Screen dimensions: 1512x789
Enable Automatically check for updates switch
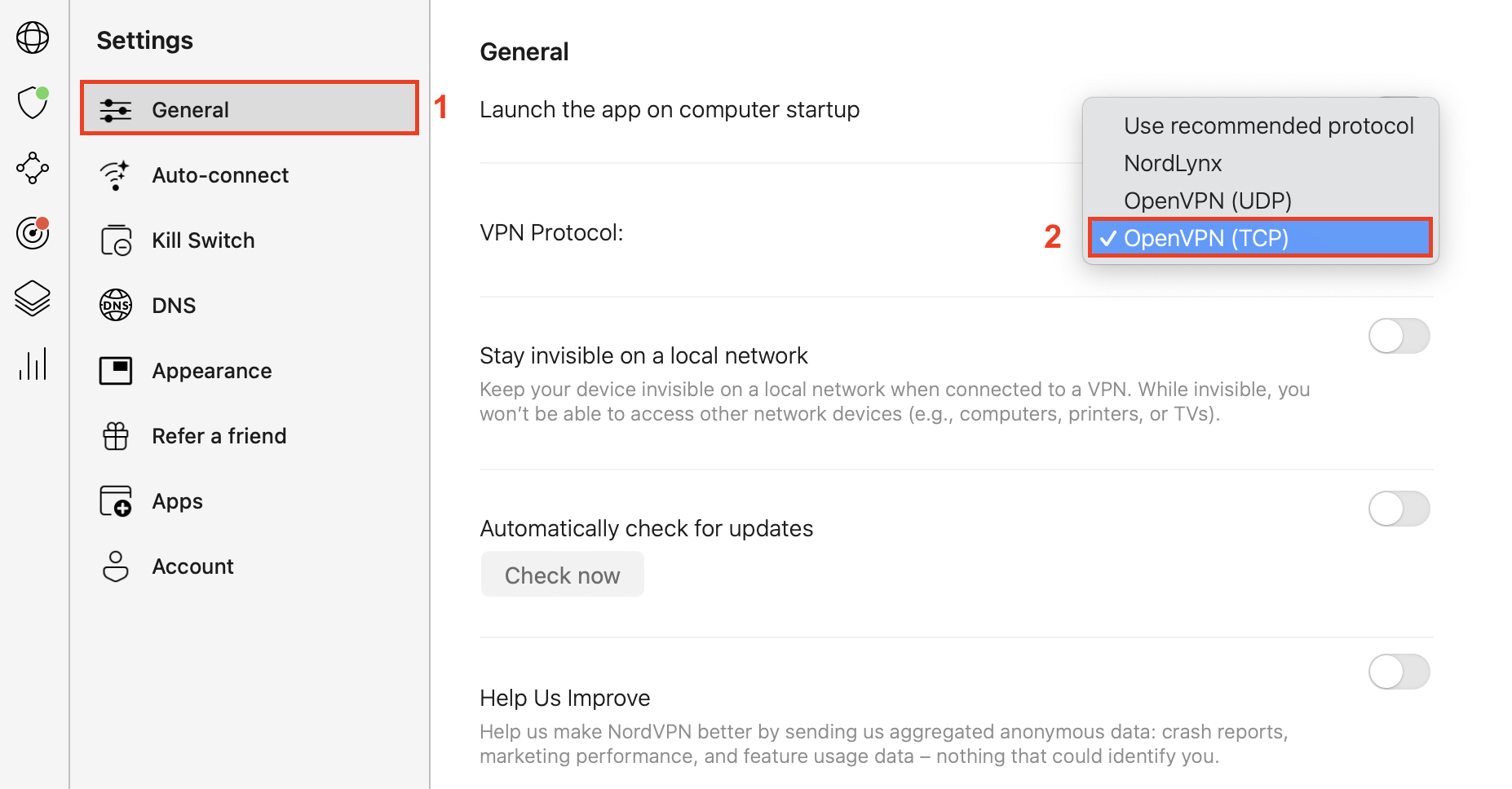(1399, 509)
